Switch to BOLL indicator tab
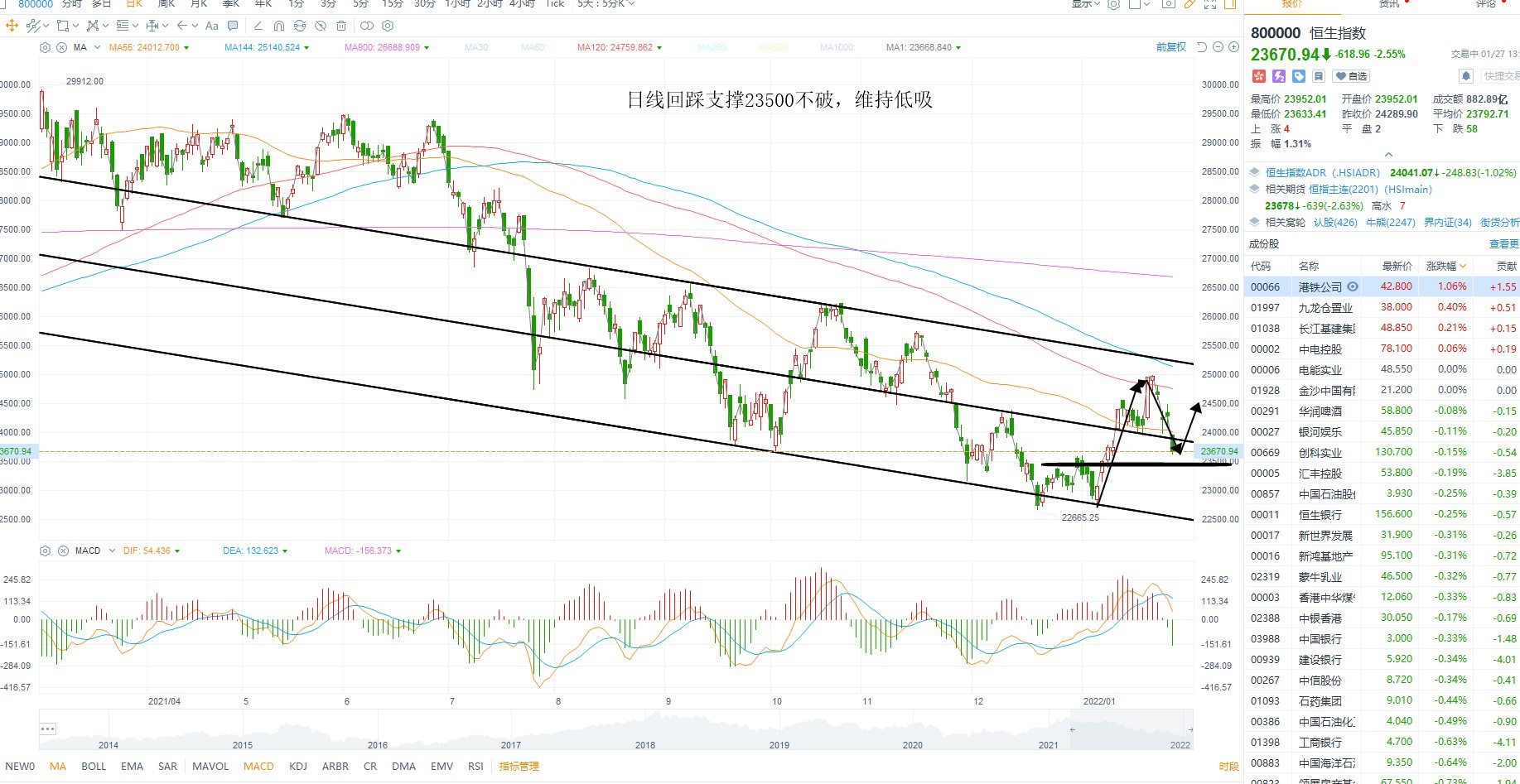 94,766
